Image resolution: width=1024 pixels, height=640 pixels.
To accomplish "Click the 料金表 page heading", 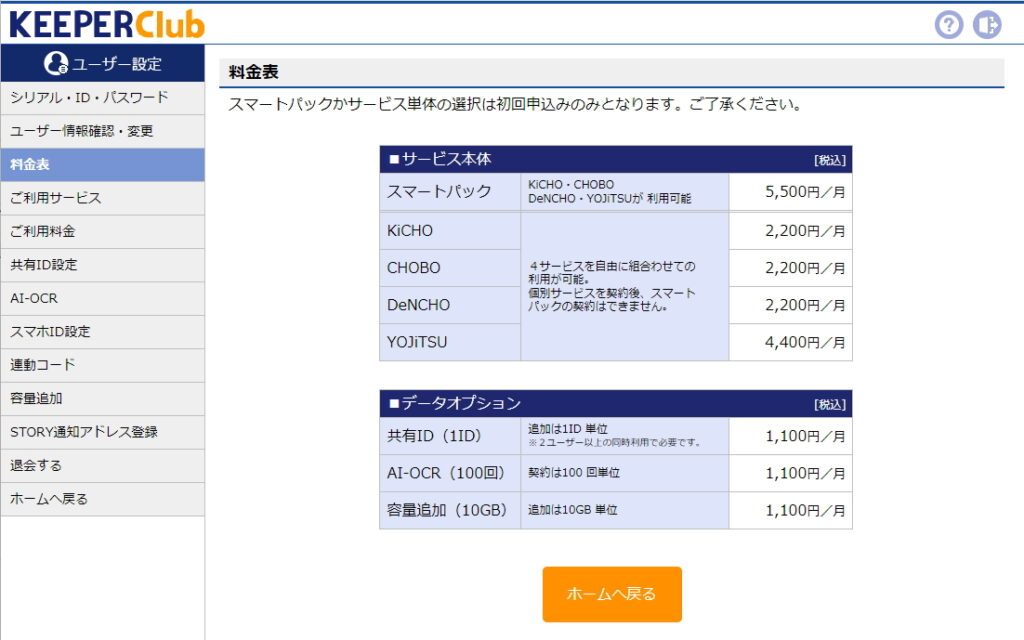I will click(x=253, y=72).
